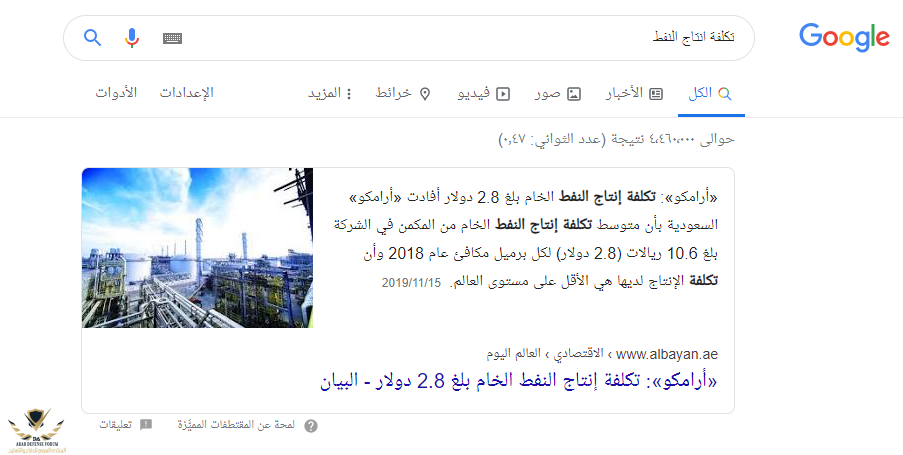Switch to the فيديو (Videos) tab
Screen dimensions: 903x455
click(x=484, y=93)
